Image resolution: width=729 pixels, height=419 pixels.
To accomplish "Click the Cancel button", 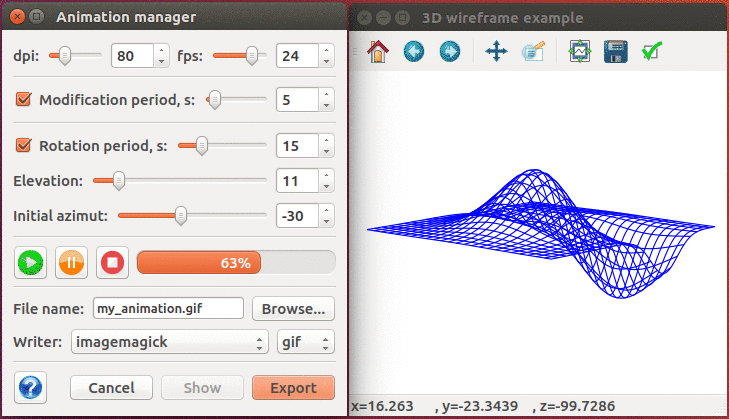I will pos(111,388).
